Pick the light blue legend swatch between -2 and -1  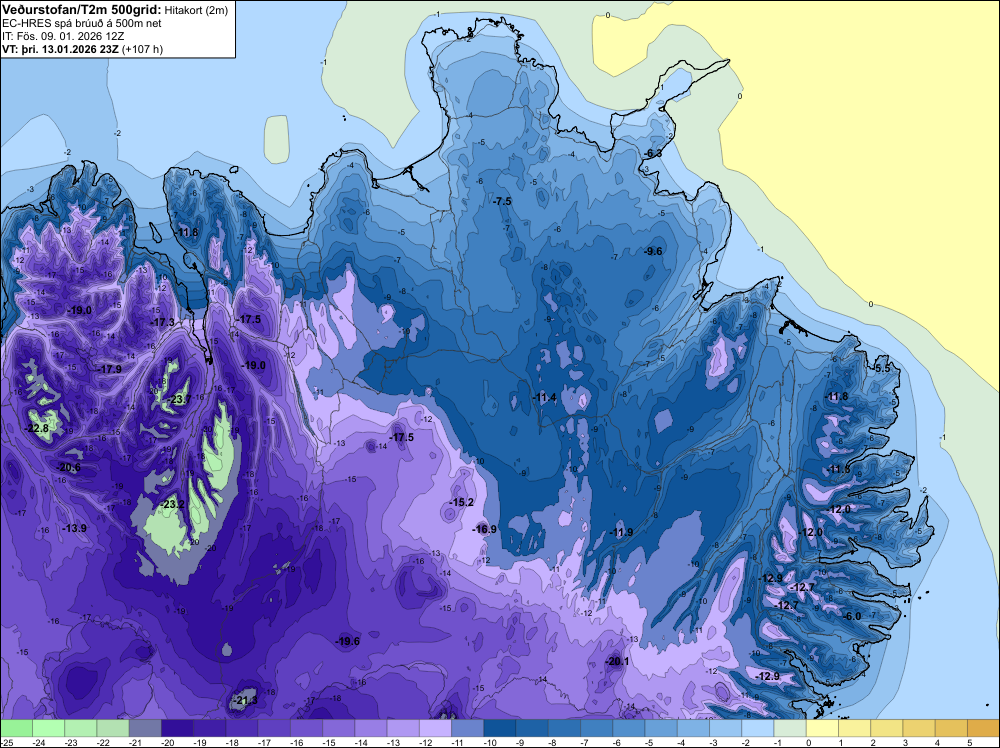(x=758, y=728)
